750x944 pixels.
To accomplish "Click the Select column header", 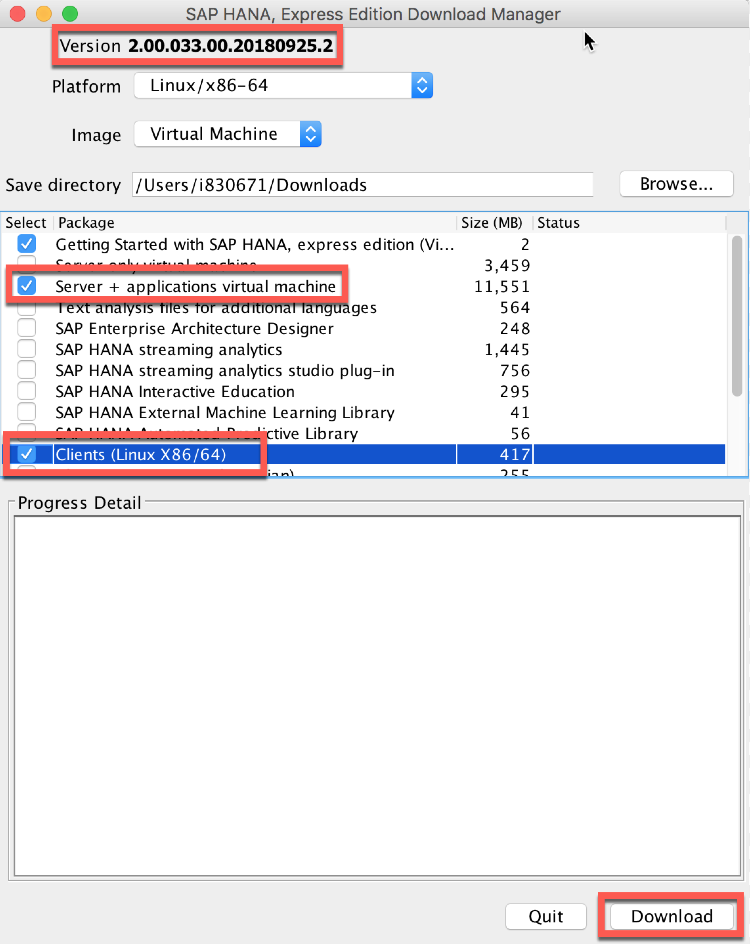I will (26, 223).
